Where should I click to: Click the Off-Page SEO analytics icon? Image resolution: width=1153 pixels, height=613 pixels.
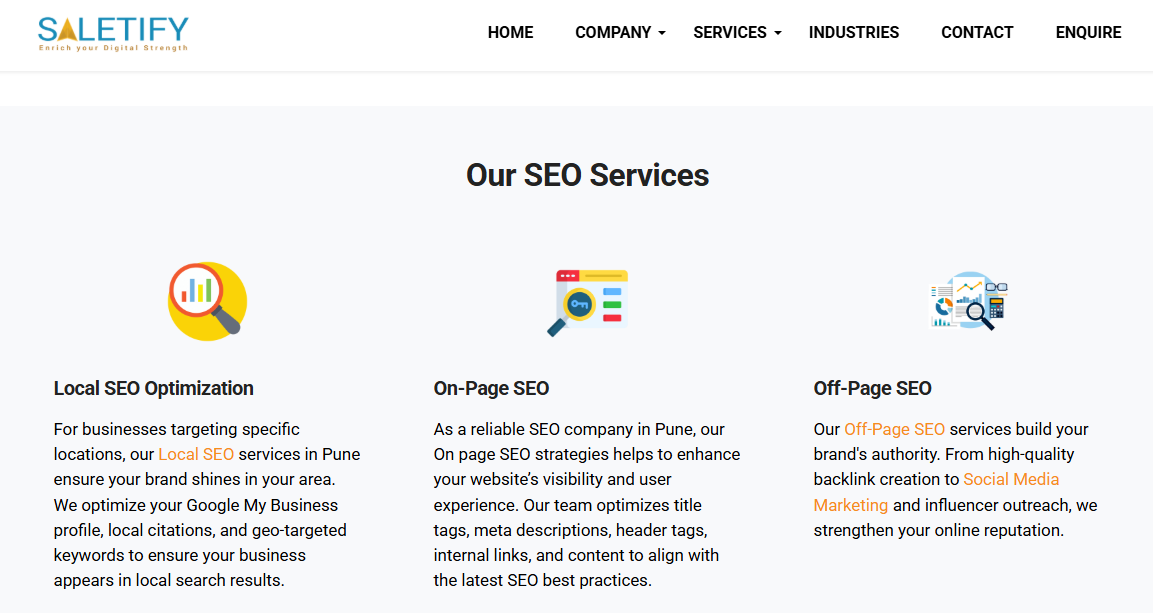click(968, 301)
